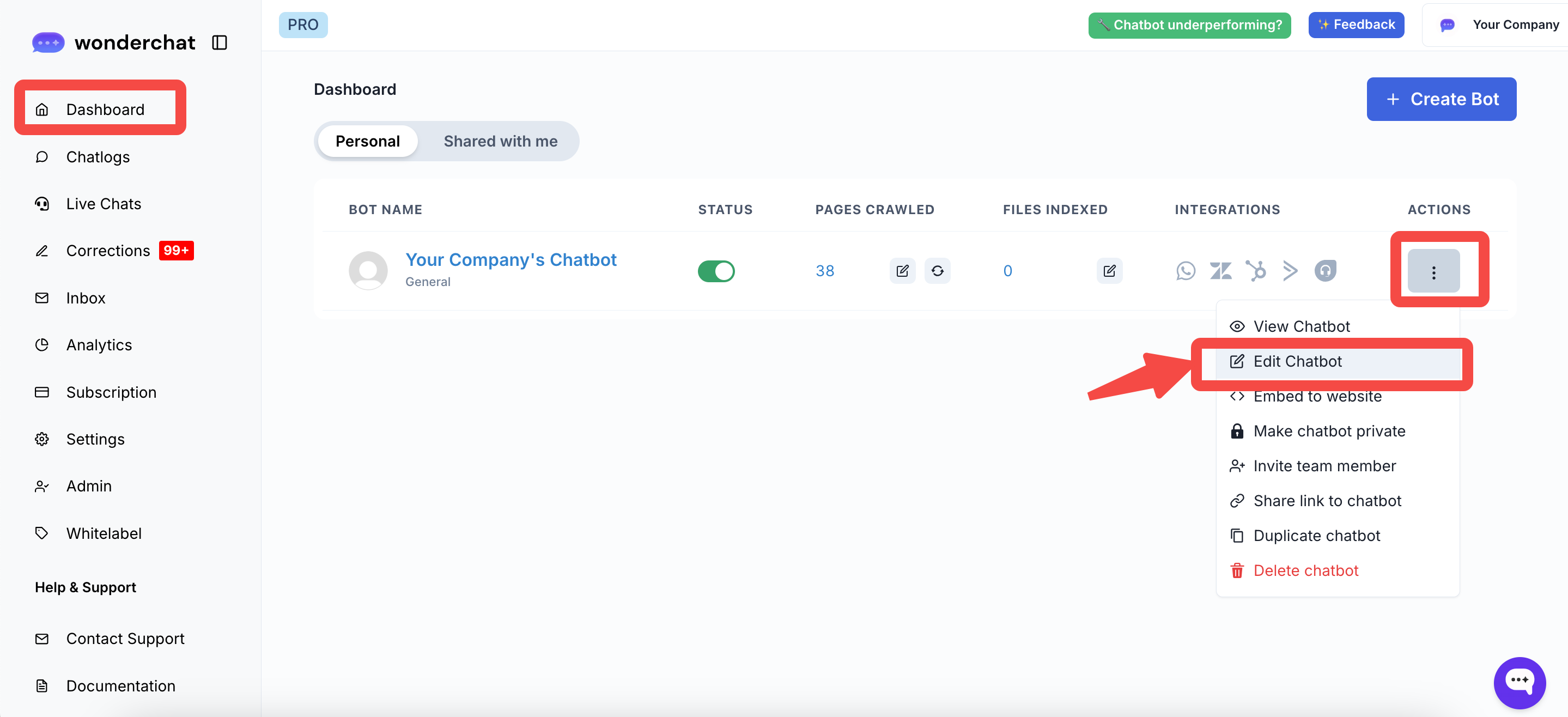The width and height of the screenshot is (1568, 717).
Task: Open the HubSpot integration icon
Action: click(1255, 271)
